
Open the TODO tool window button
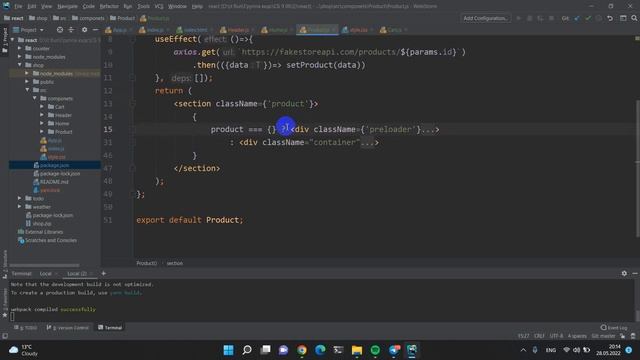(x=26, y=327)
